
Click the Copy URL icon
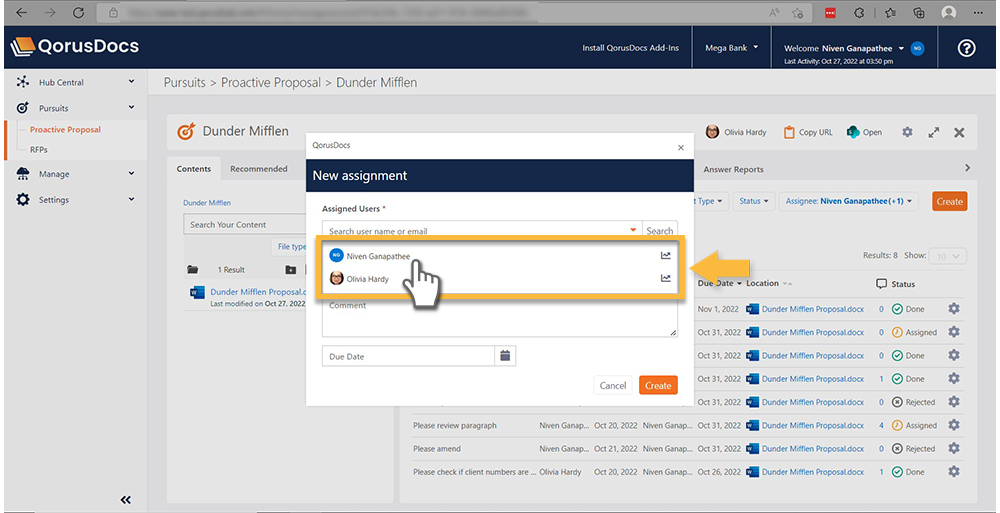789,132
